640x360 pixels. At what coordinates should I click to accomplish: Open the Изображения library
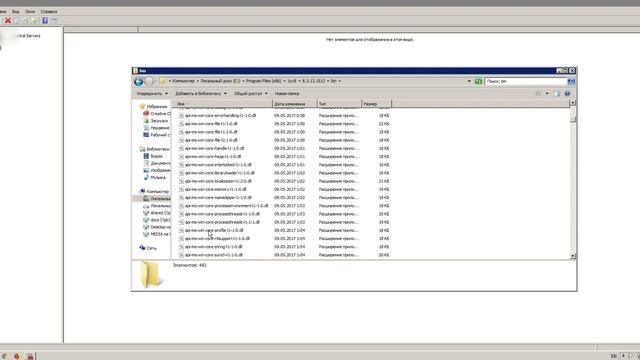[x=157, y=170]
